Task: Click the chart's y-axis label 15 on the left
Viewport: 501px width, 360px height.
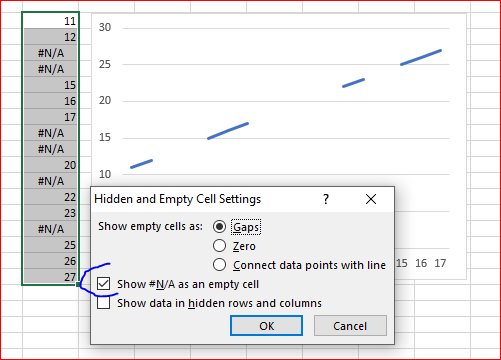Action: click(105, 137)
